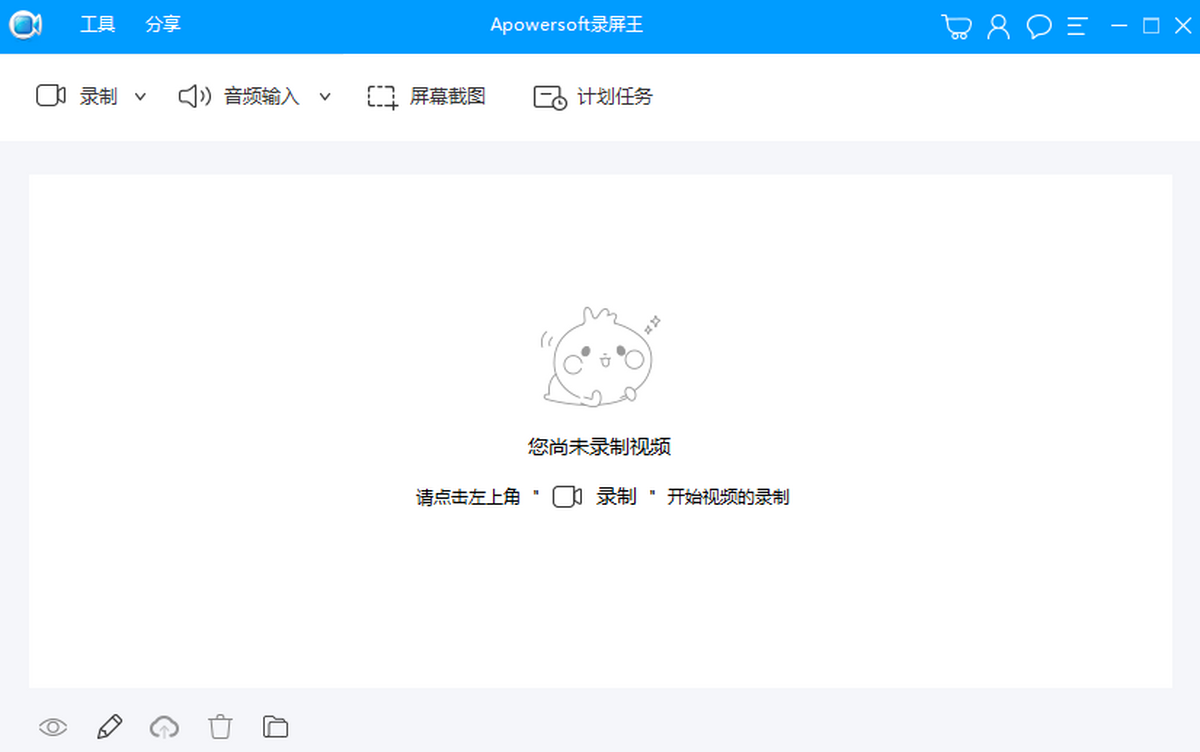Click the pencil edit icon
The width and height of the screenshot is (1200, 752).
109,727
